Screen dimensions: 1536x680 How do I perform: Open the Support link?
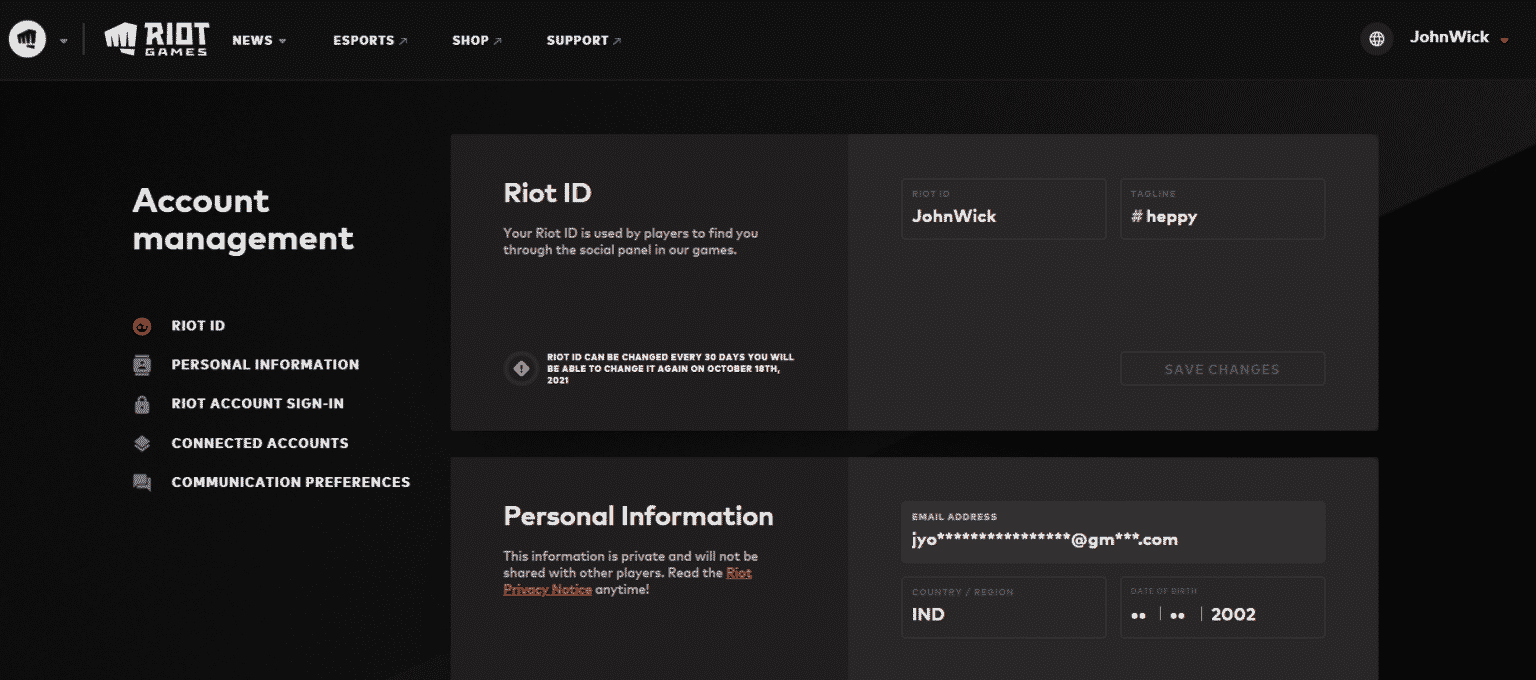(584, 41)
